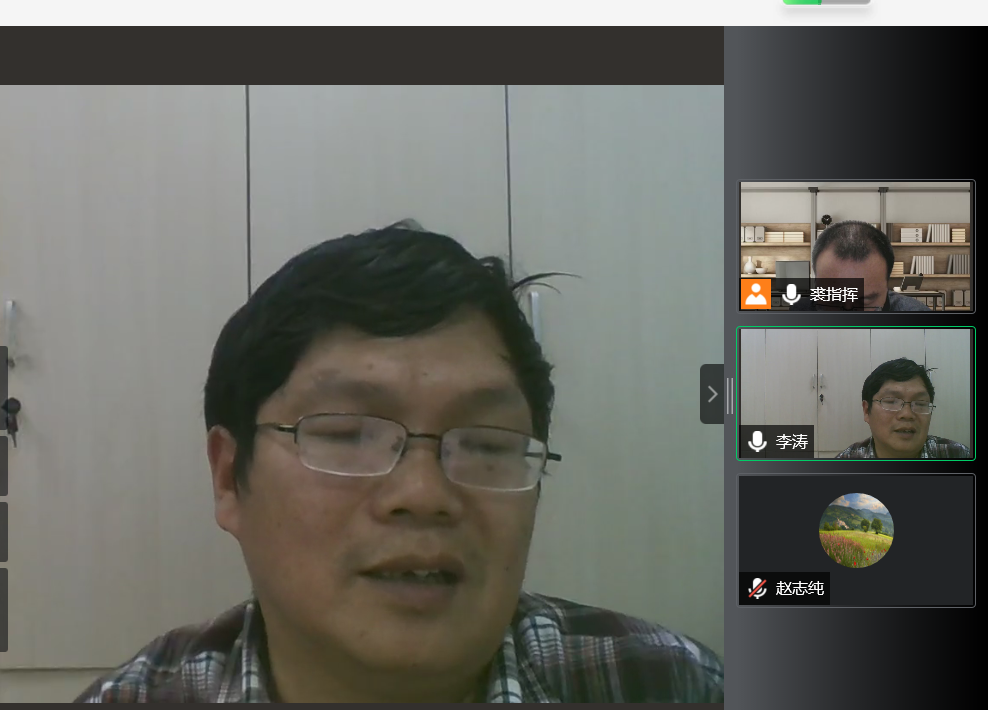The height and width of the screenshot is (710, 988).
Task: Collapse the participant video sidebar with the chevron
Action: coord(712,394)
